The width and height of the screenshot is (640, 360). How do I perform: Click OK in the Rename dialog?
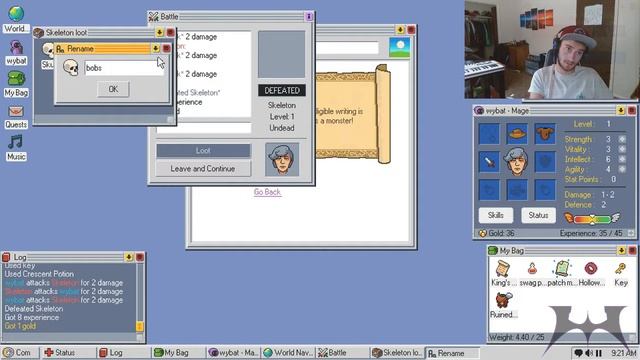click(x=113, y=89)
